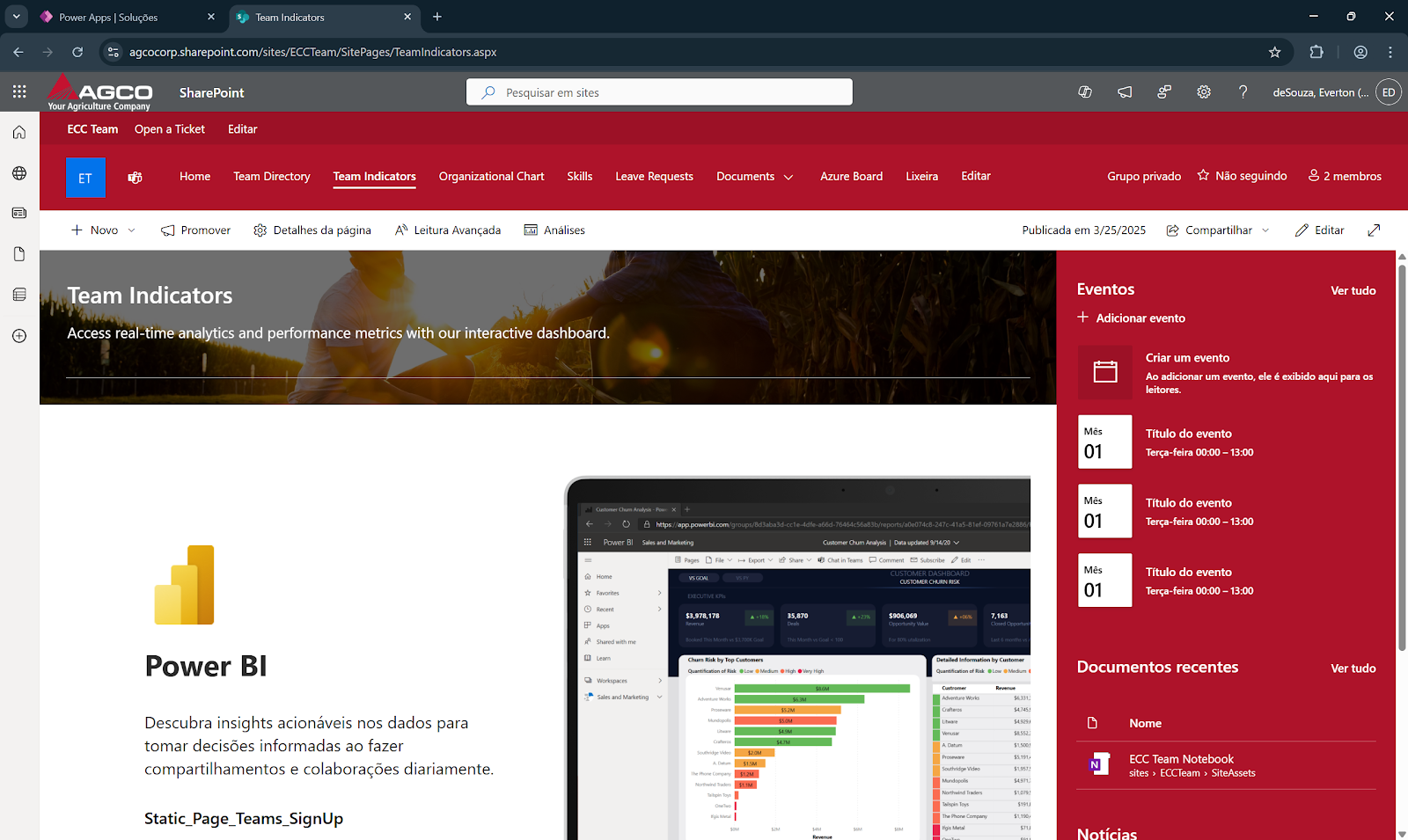This screenshot has width=1408, height=840.
Task: Click the Pesquisar em sites search box
Action: click(659, 92)
